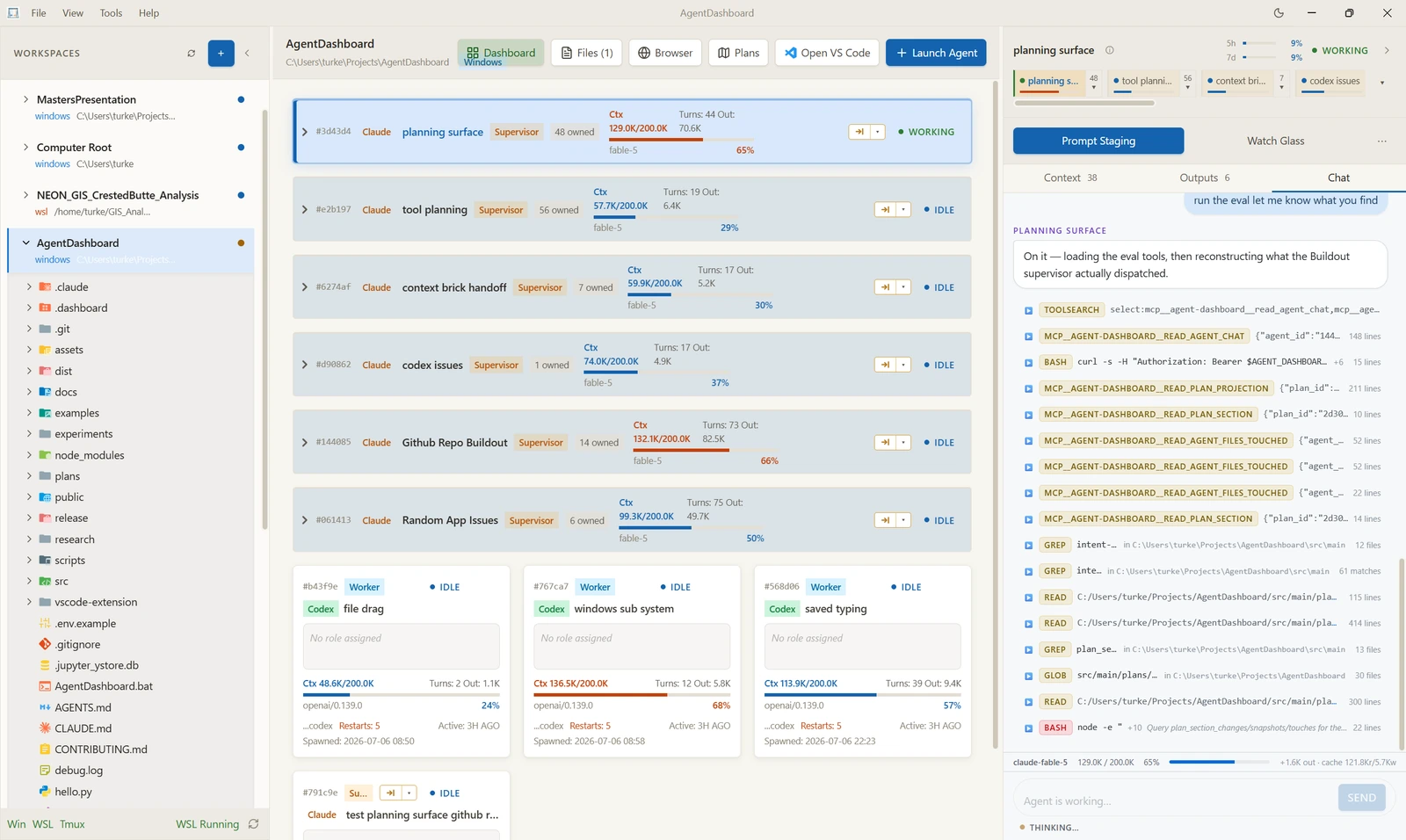This screenshot has height=840, width=1406.
Task: Expand the MastersPresentation workspace
Action: coord(25,99)
